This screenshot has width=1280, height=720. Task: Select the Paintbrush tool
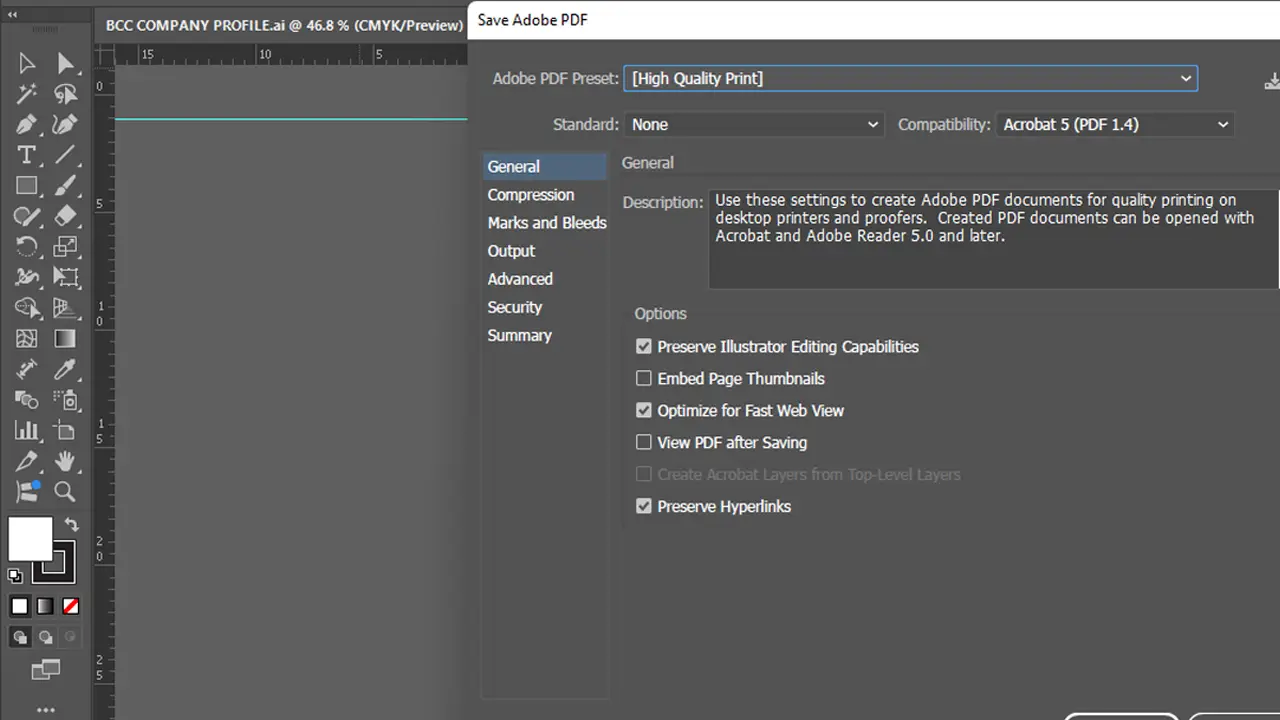click(x=66, y=185)
